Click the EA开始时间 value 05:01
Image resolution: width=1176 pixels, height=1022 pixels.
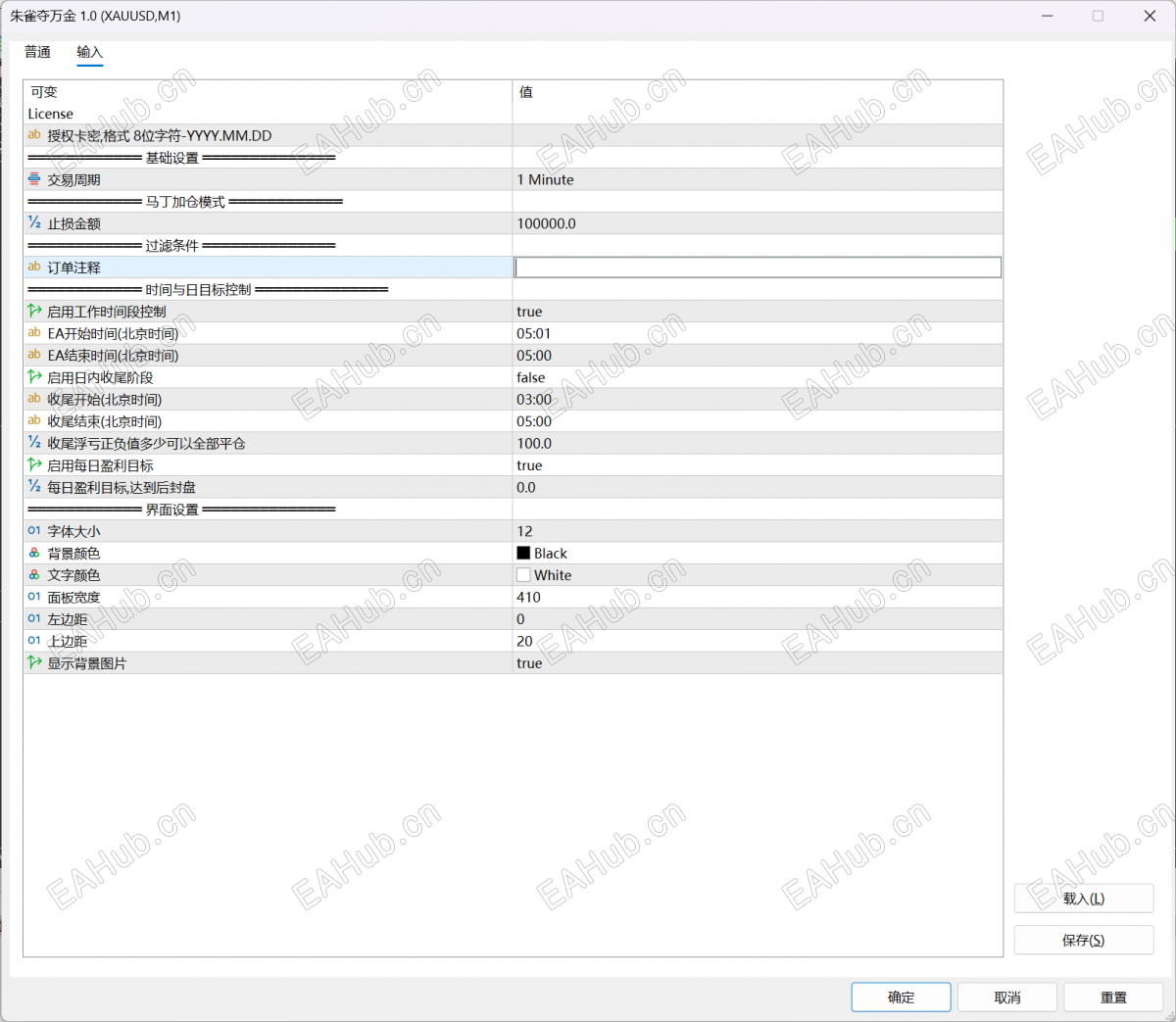click(x=534, y=333)
